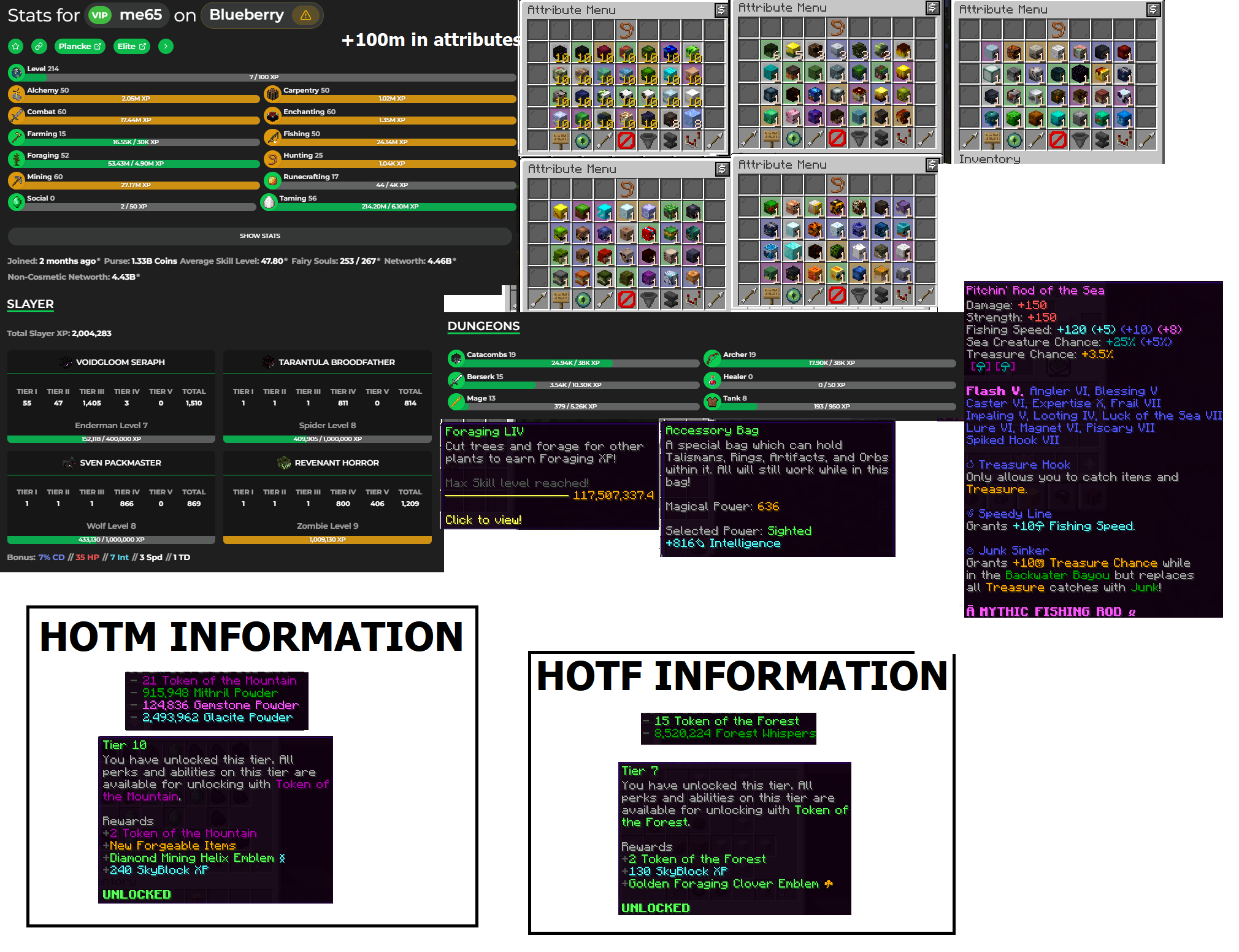Click 'Click to view!' in Foraging tooltip
1239x952 pixels.
pyautogui.click(x=483, y=520)
